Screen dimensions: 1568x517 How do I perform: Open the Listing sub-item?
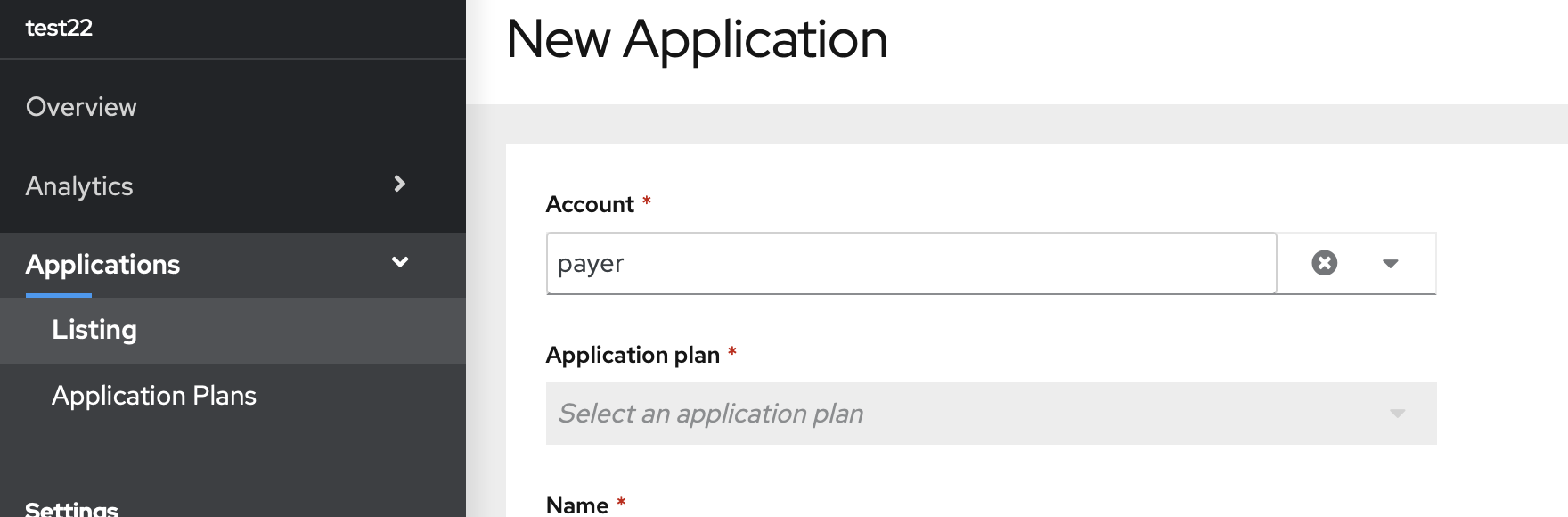click(94, 330)
